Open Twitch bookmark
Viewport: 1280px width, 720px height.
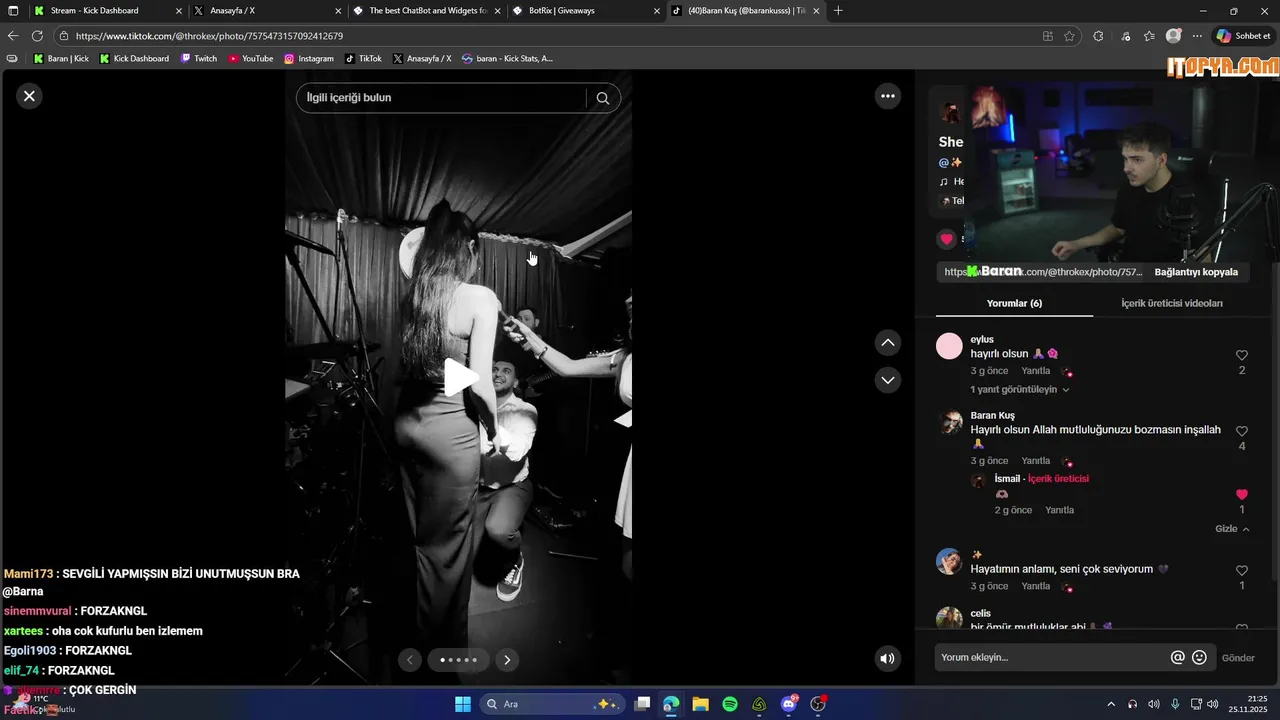[x=199, y=58]
